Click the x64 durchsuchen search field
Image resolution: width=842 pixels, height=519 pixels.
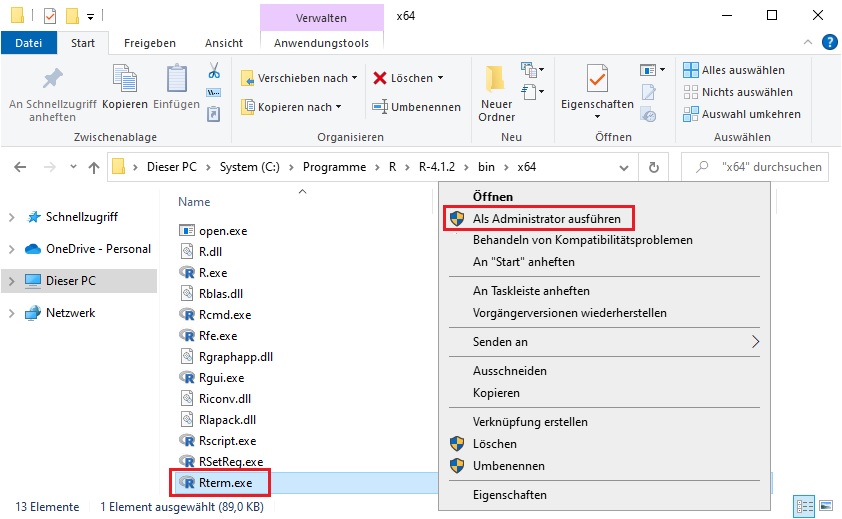pos(754,167)
